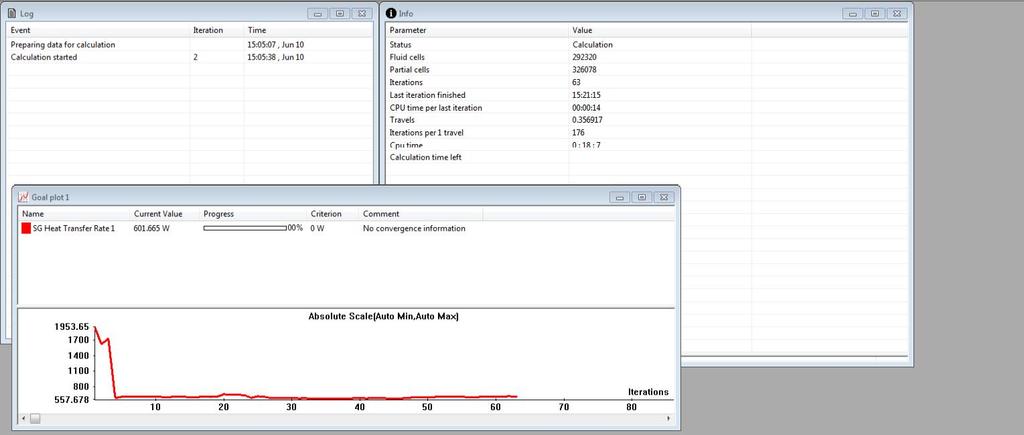Click the SG Heat Transfer Rate 1 progress bar
The image size is (1024, 435).
coord(245,228)
